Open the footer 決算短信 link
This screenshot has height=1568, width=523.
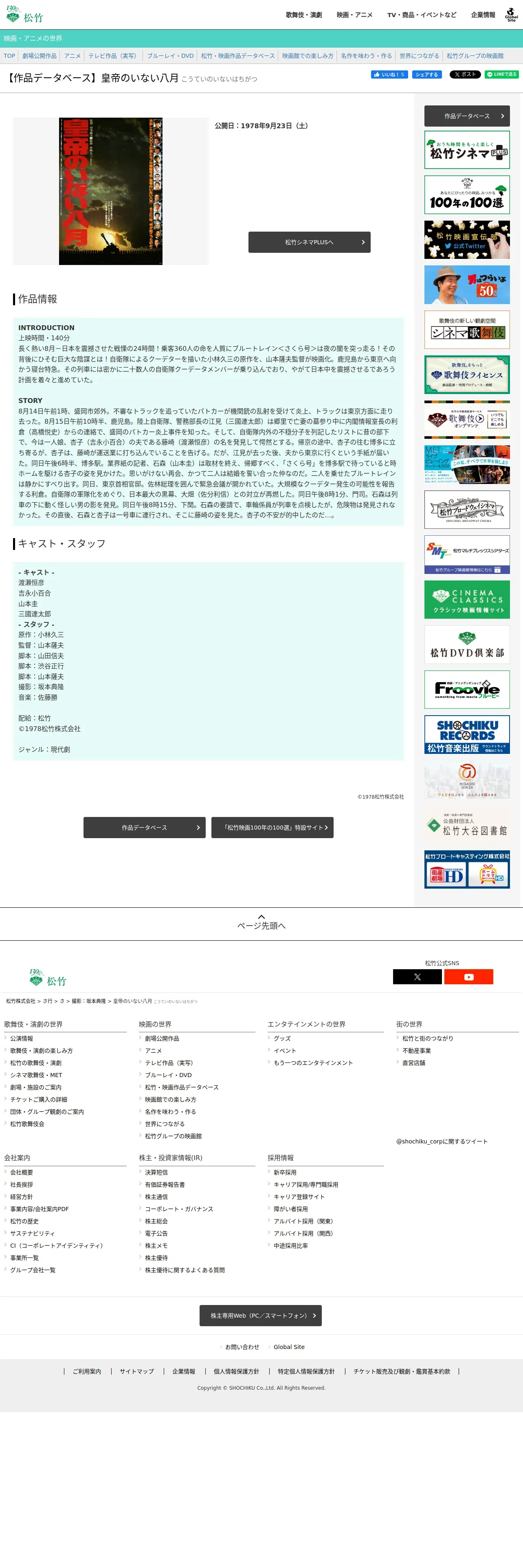click(x=156, y=1173)
